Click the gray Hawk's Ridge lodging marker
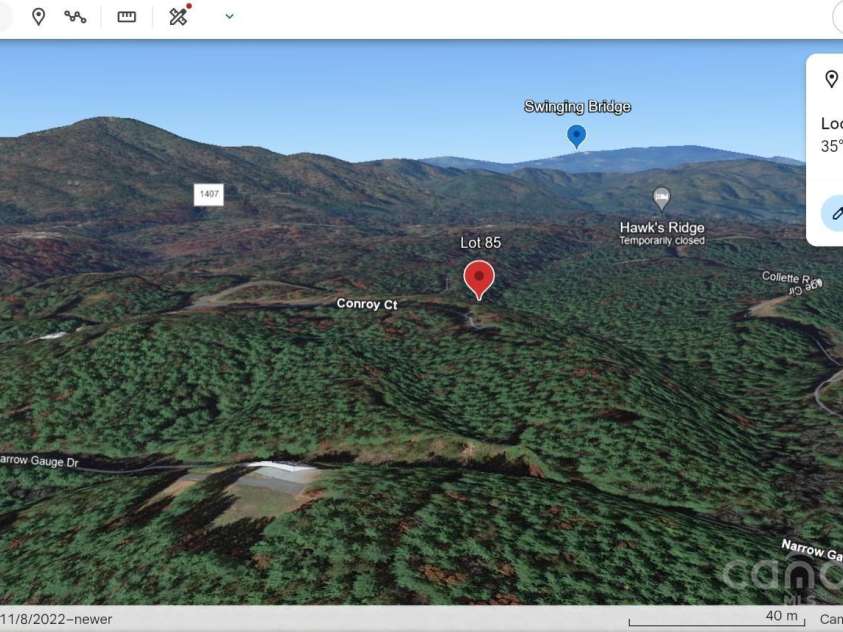Image resolution: width=843 pixels, height=632 pixels. click(x=660, y=197)
